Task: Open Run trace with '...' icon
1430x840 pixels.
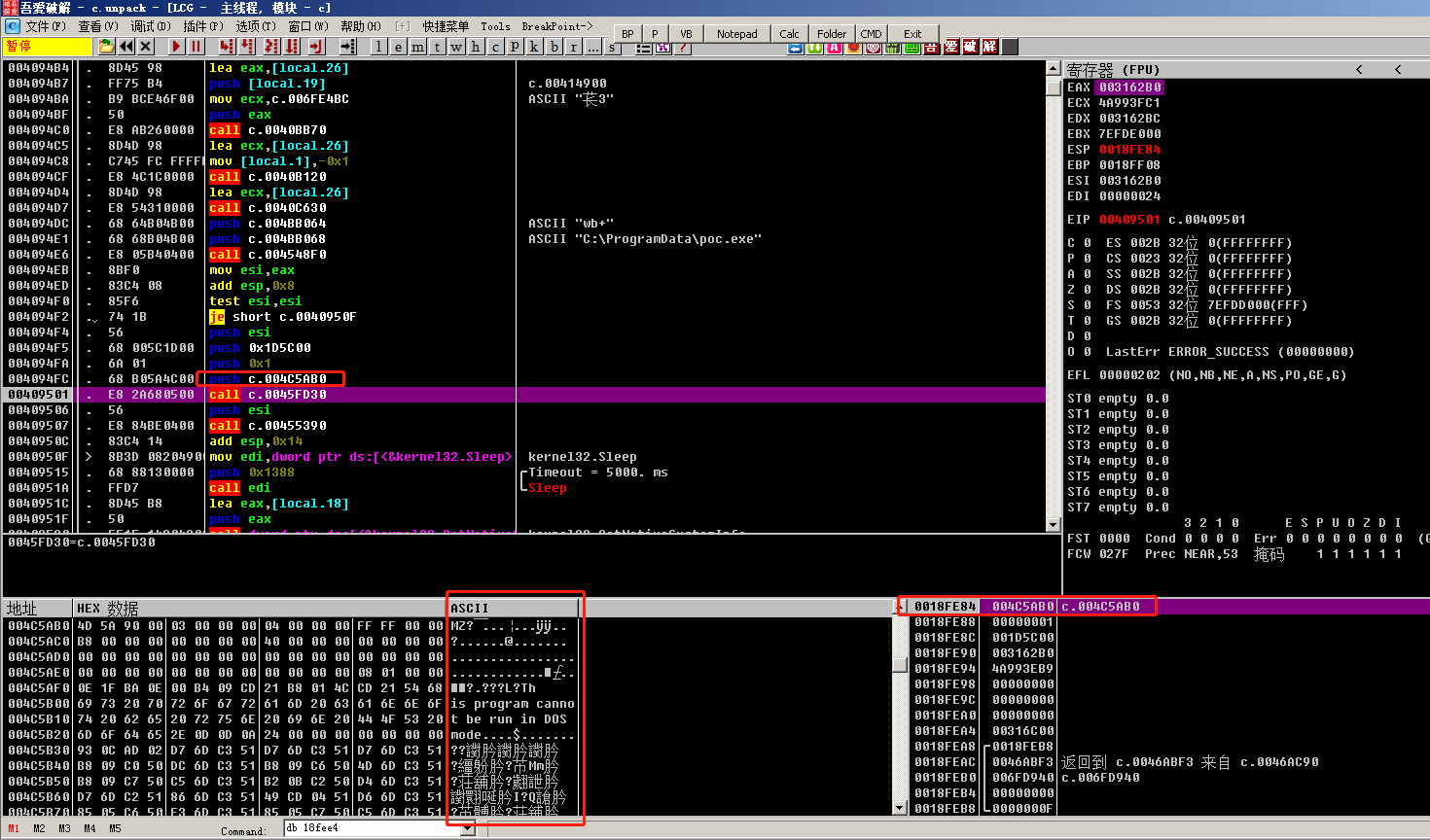Action: coord(592,46)
